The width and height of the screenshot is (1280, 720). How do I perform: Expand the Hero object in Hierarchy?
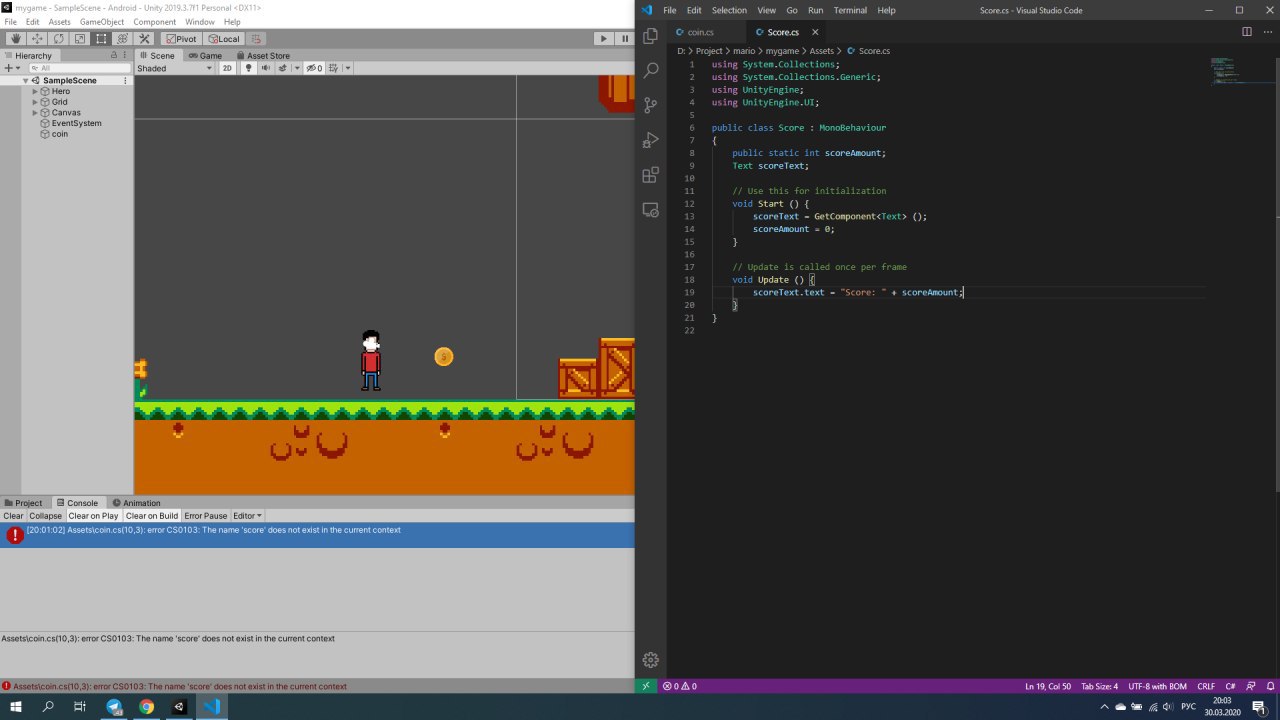click(35, 91)
